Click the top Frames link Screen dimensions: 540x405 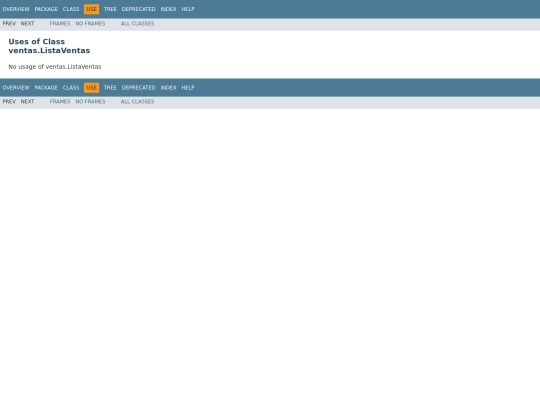pos(60,24)
